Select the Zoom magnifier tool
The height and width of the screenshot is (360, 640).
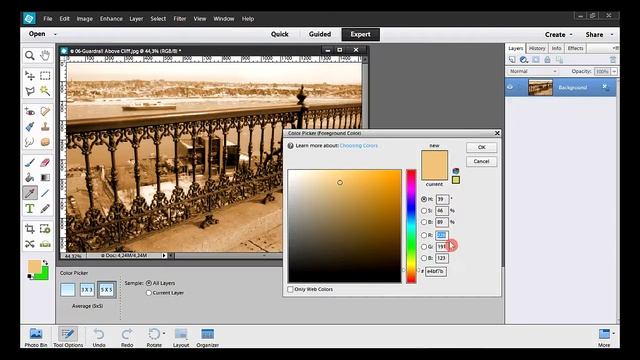(x=29, y=55)
